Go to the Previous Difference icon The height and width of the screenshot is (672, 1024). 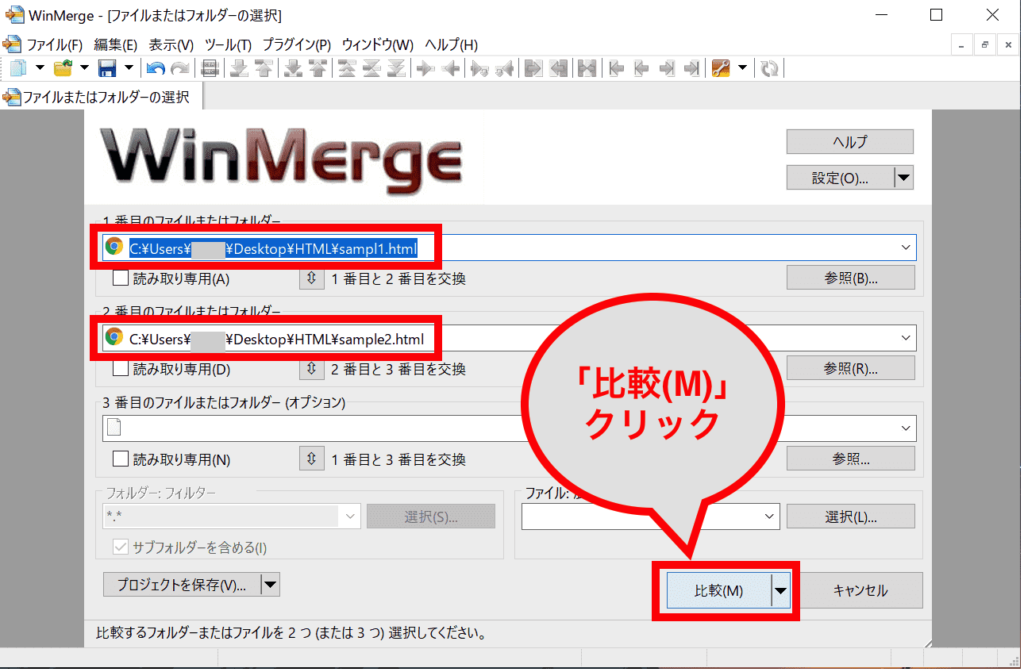(x=264, y=68)
